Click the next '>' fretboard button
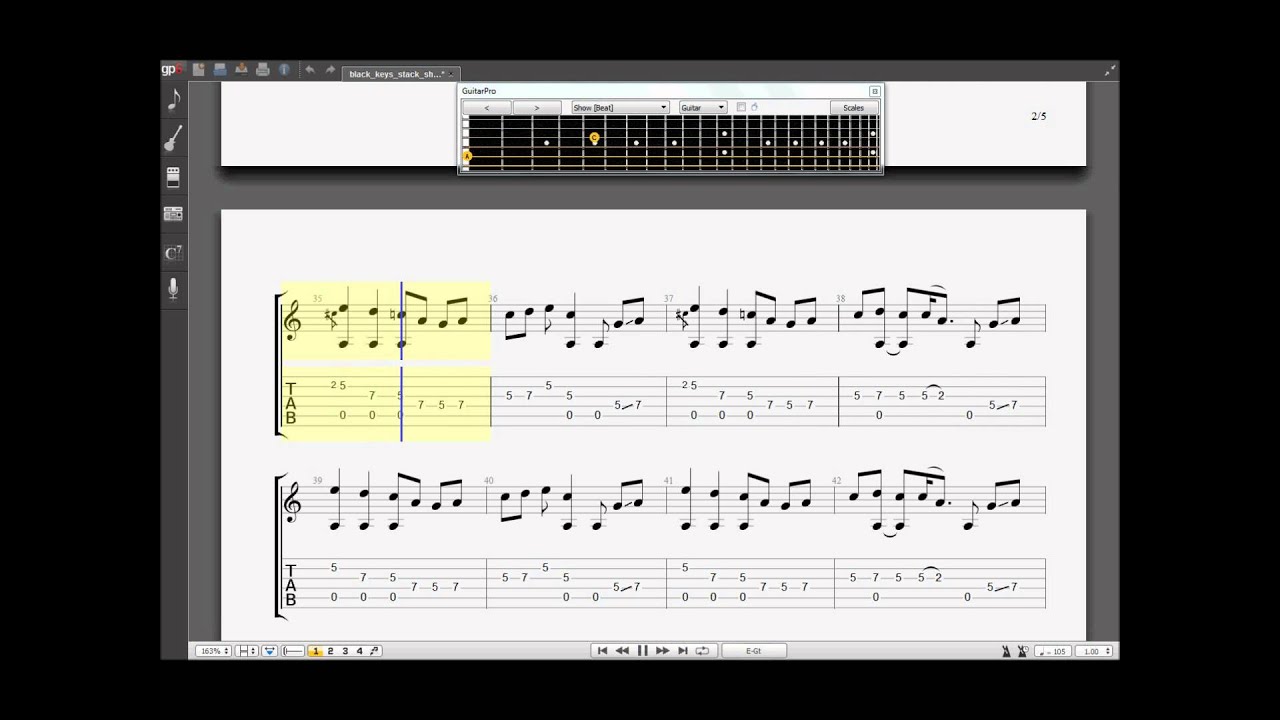 point(537,107)
